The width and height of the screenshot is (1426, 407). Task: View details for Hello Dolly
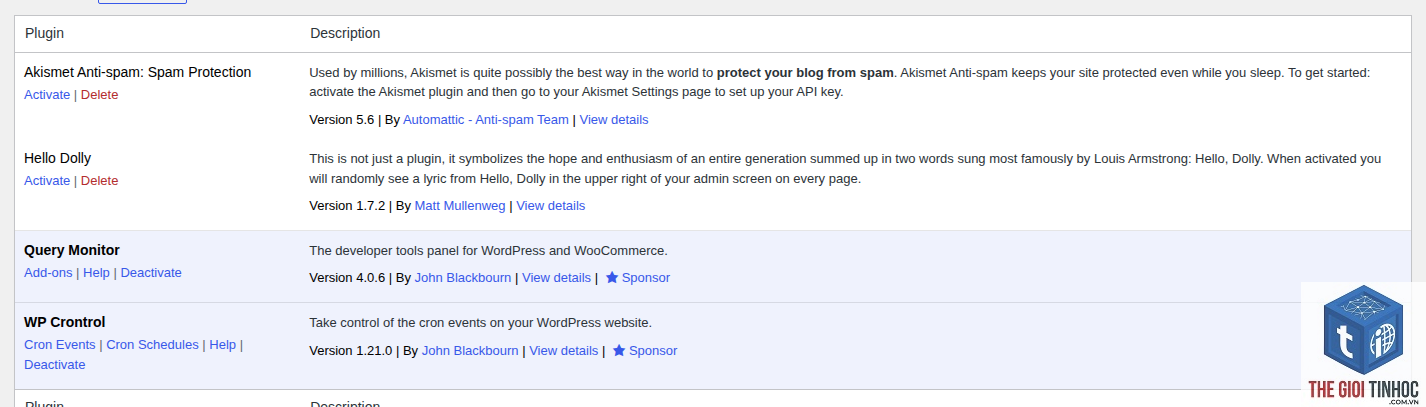[x=551, y=206]
